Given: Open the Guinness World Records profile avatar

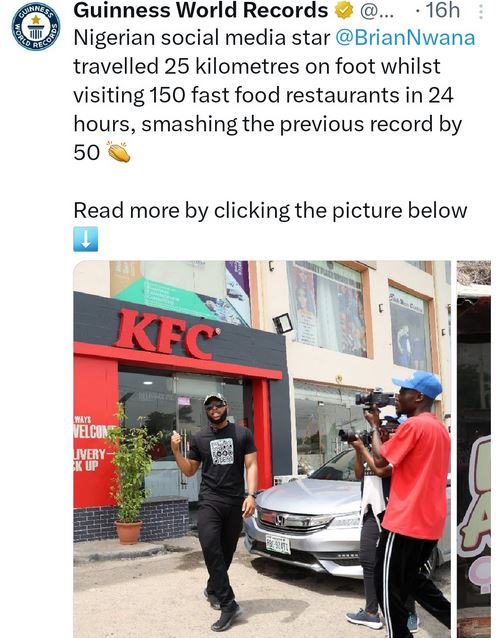Looking at the screenshot, I should click(36, 26).
